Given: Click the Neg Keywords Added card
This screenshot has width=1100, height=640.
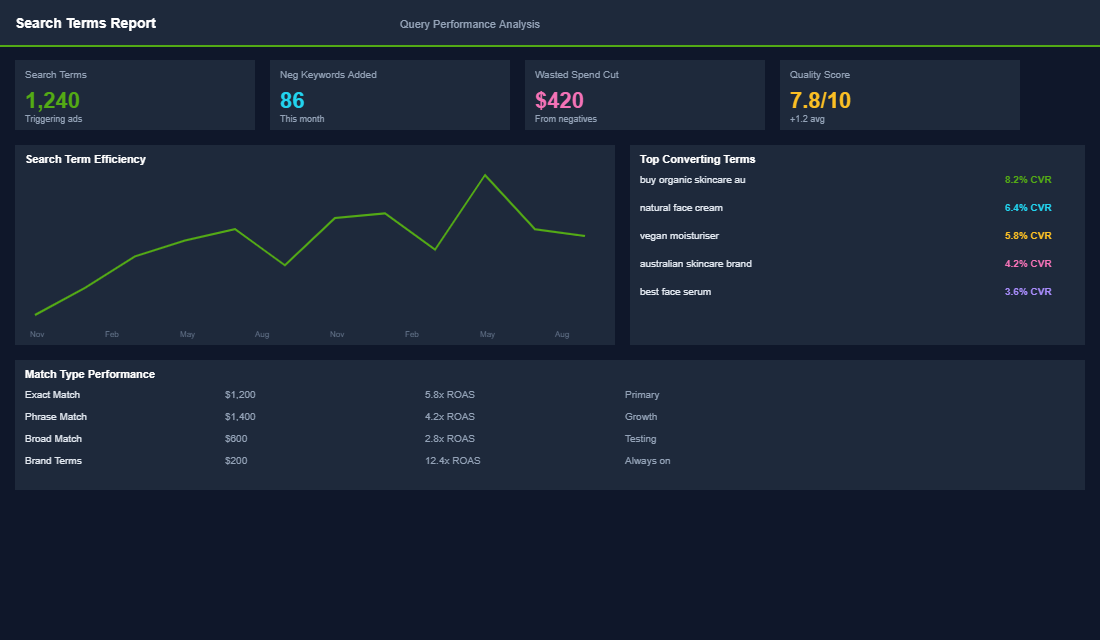Looking at the screenshot, I should 390,95.
